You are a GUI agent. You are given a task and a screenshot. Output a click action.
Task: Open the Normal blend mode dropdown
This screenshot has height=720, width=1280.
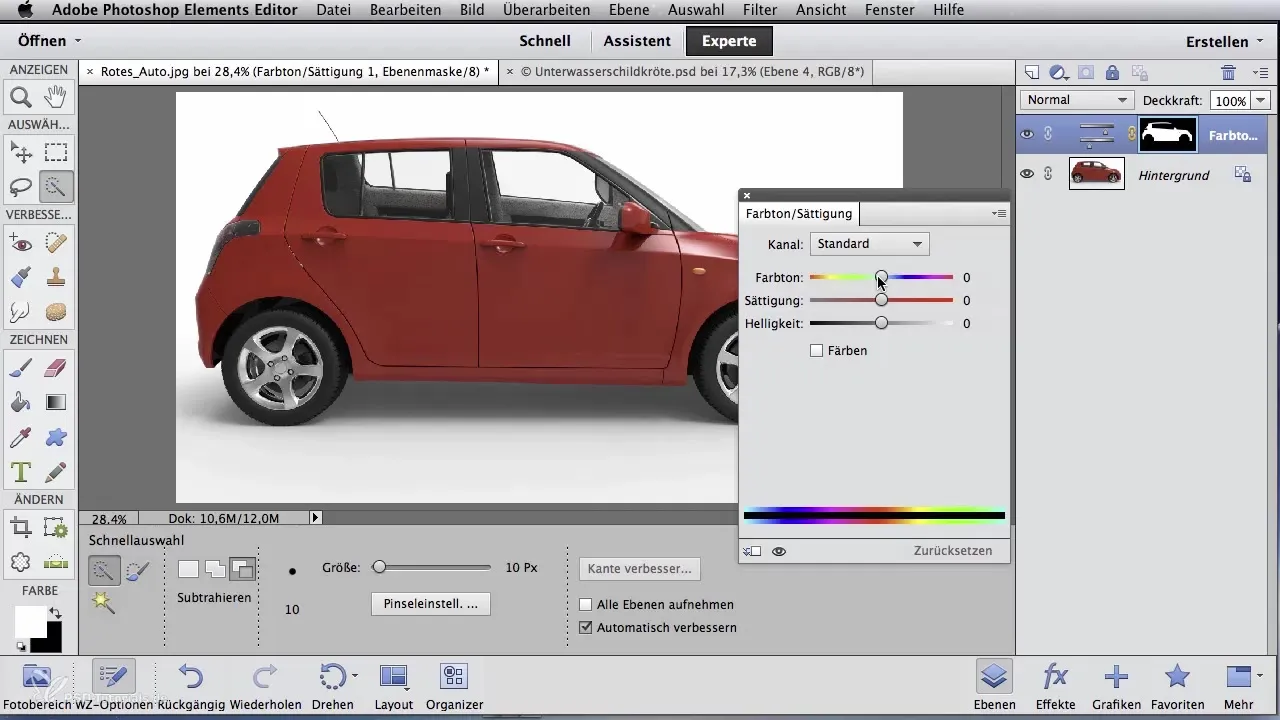(x=1076, y=100)
